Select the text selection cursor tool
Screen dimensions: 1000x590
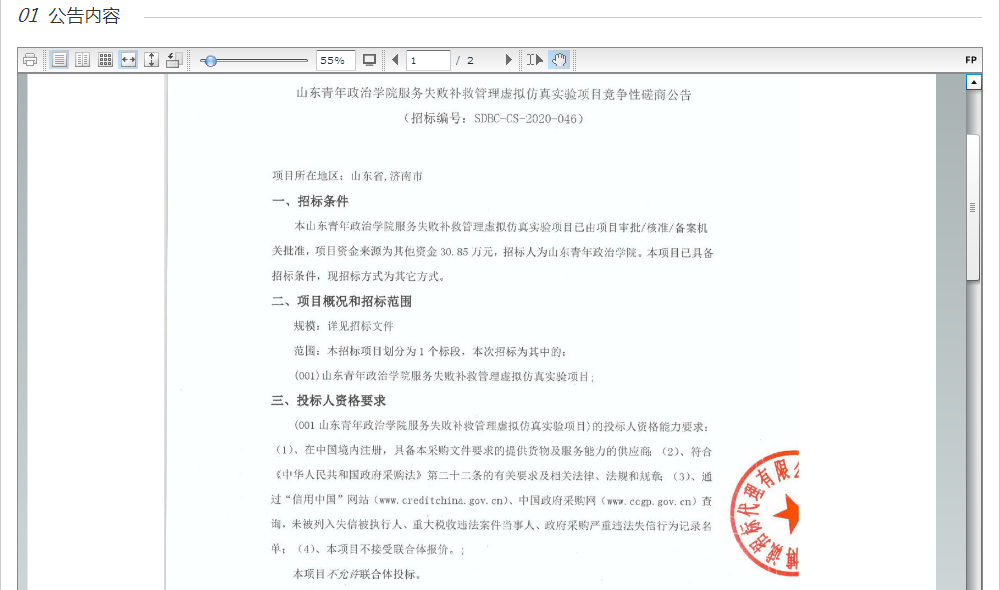535,60
